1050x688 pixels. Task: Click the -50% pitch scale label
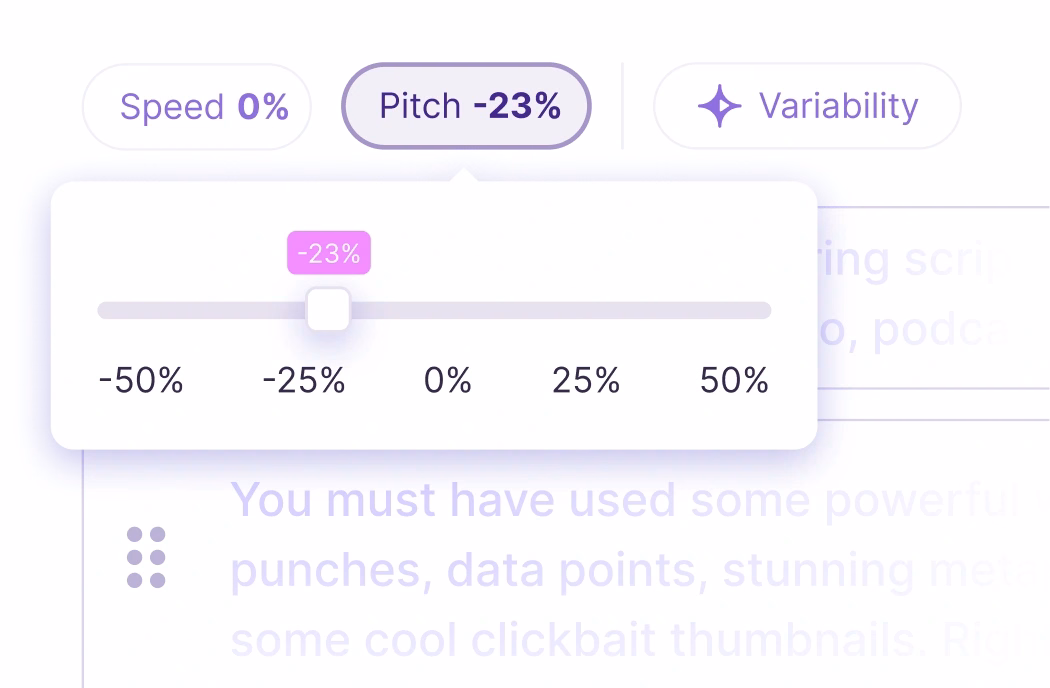[x=141, y=380]
